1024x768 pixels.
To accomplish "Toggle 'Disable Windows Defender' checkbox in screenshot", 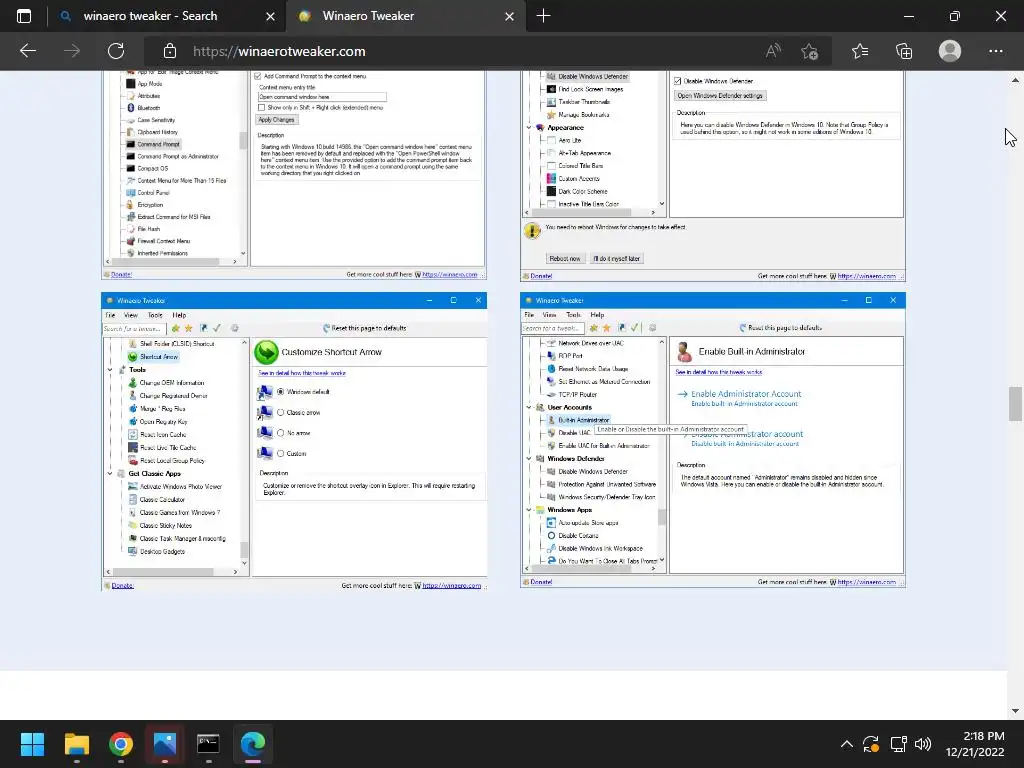I will (x=678, y=81).
